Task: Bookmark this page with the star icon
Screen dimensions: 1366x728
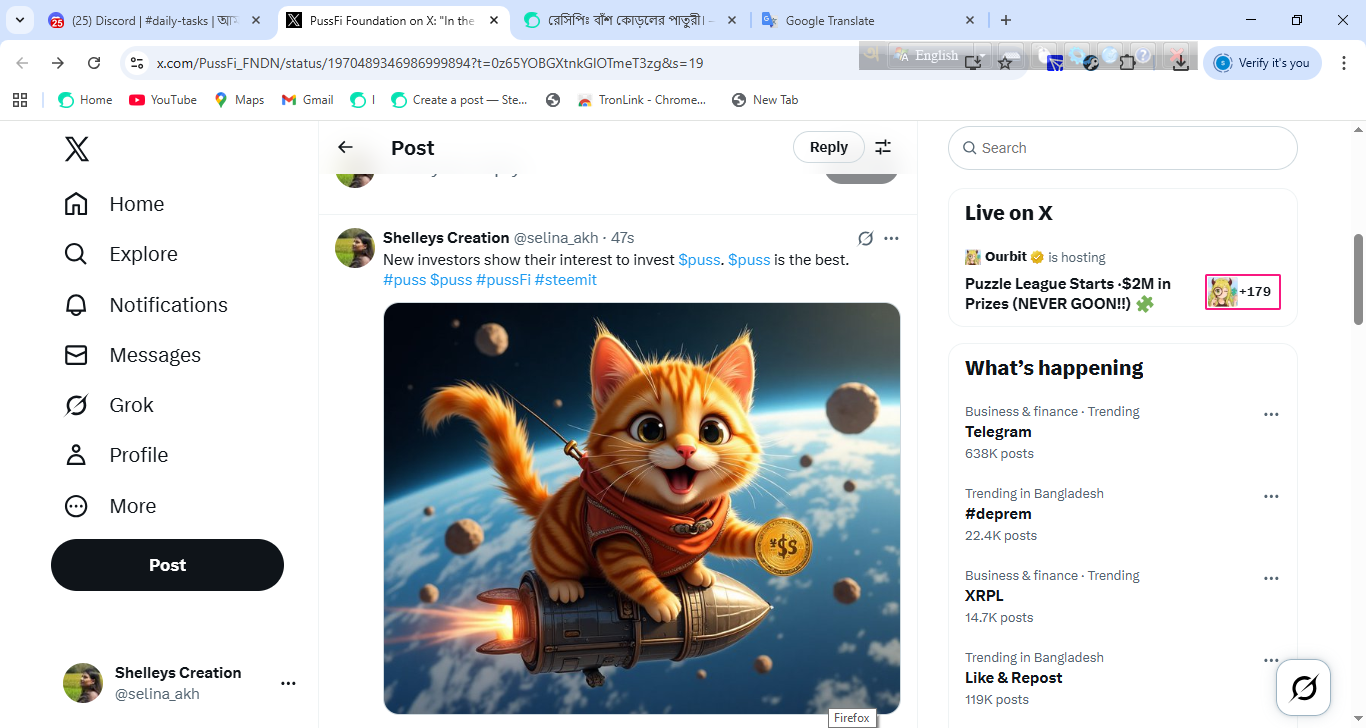Action: [1005, 63]
